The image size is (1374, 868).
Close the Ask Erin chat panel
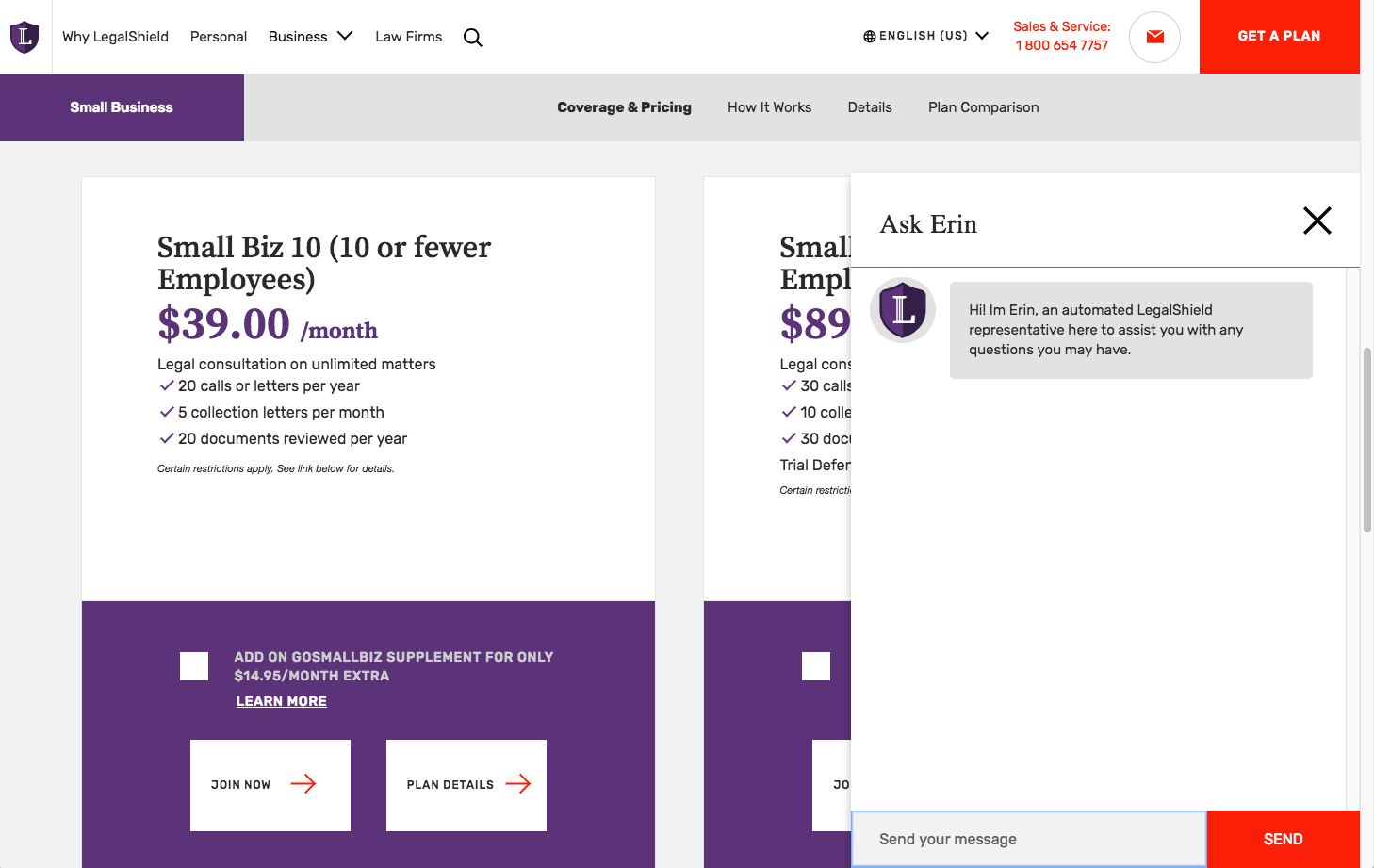[x=1317, y=221]
